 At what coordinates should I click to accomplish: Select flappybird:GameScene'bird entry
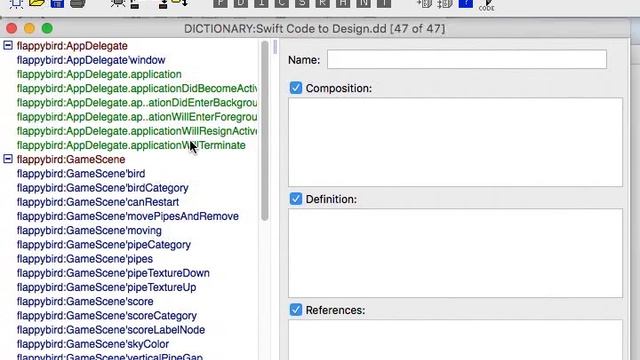pyautogui.click(x=81, y=173)
